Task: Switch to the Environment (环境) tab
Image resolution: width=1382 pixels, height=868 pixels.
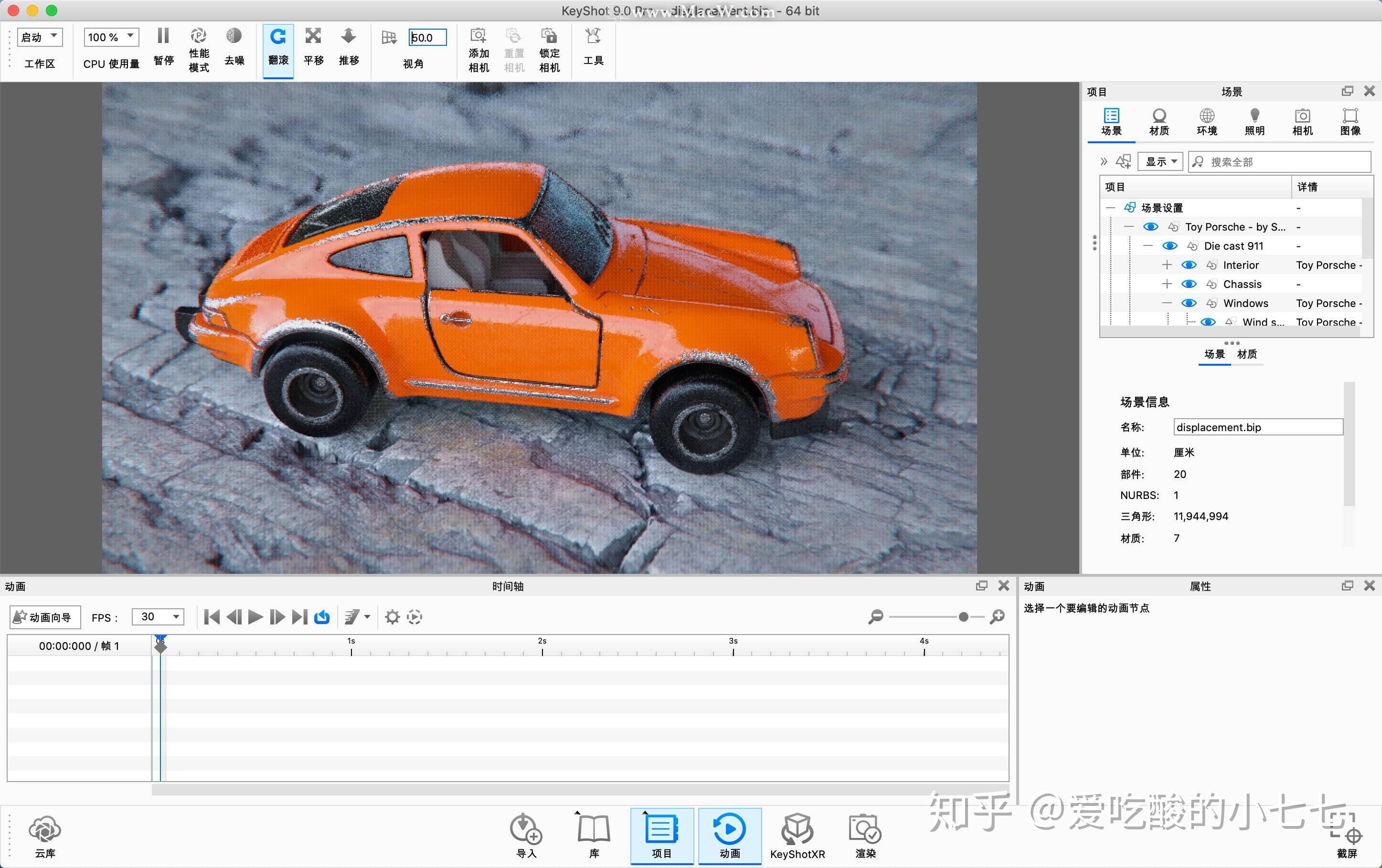Action: click(1206, 122)
